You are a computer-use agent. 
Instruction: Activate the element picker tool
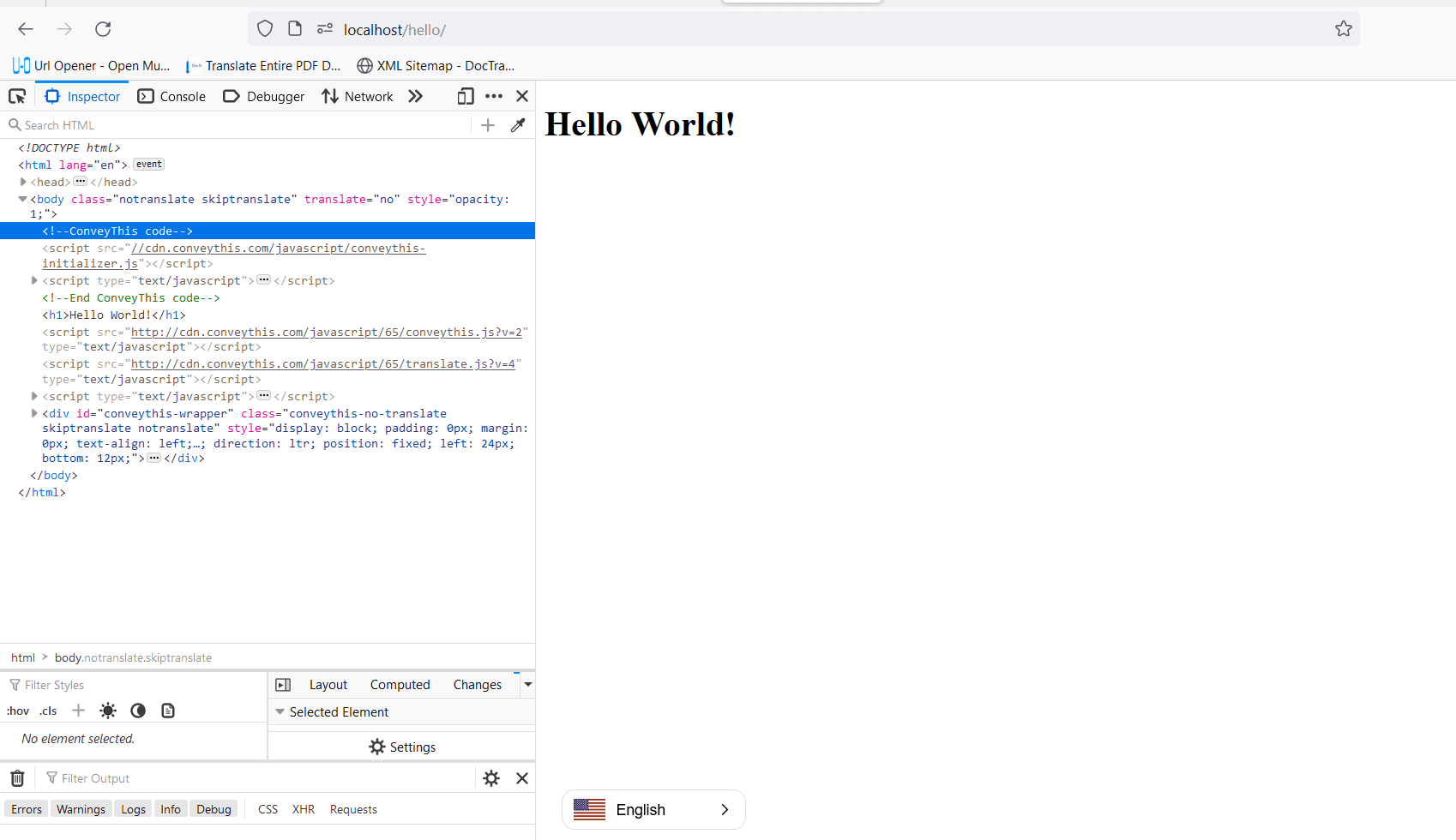click(x=17, y=96)
